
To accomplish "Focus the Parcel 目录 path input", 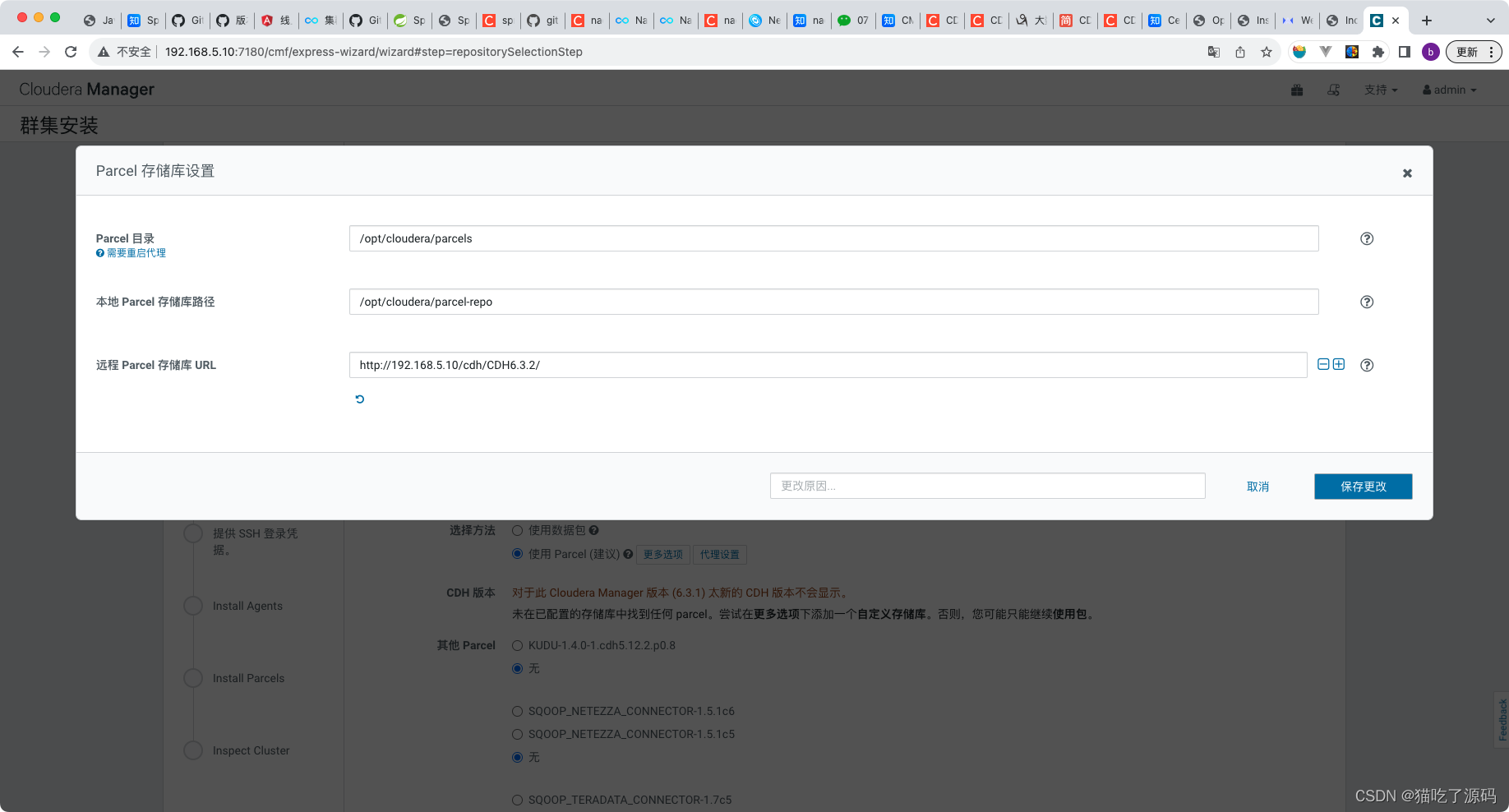I will tap(833, 238).
